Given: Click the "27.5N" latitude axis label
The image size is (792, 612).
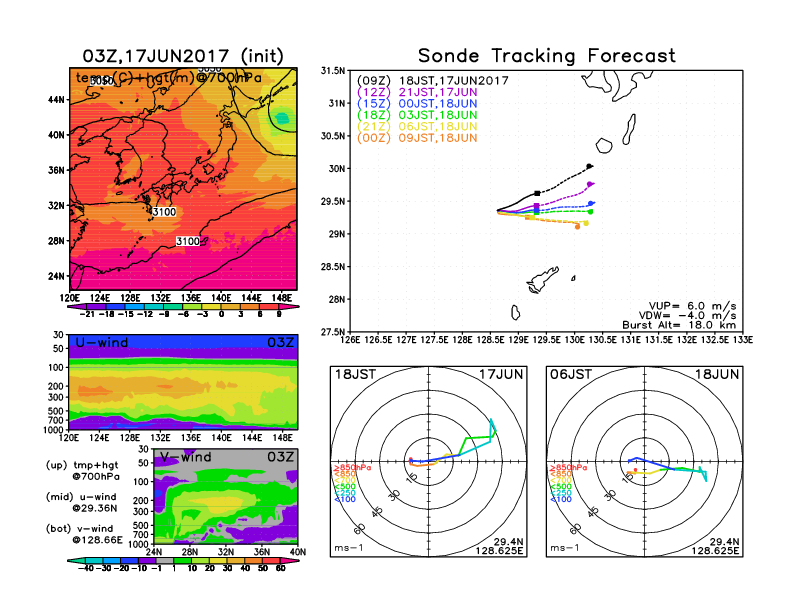Looking at the screenshot, I should click(x=332, y=332).
